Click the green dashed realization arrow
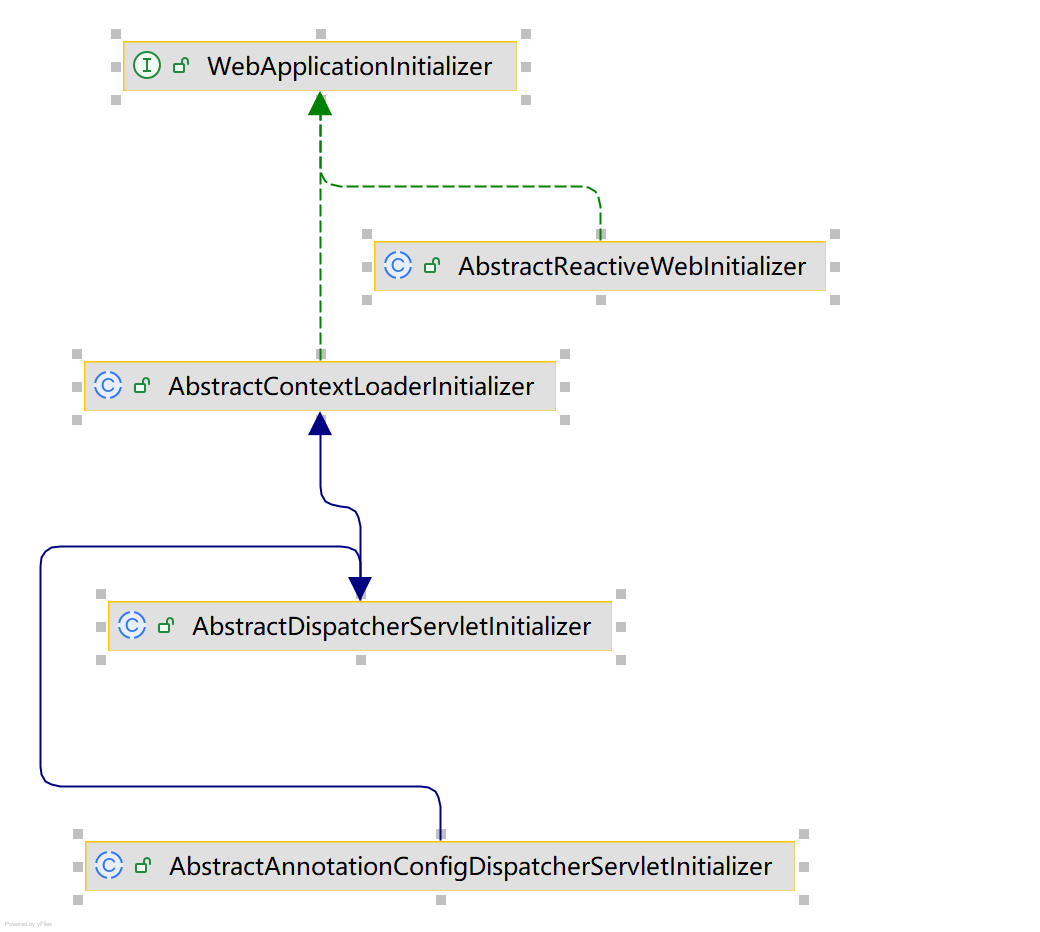 320,250
